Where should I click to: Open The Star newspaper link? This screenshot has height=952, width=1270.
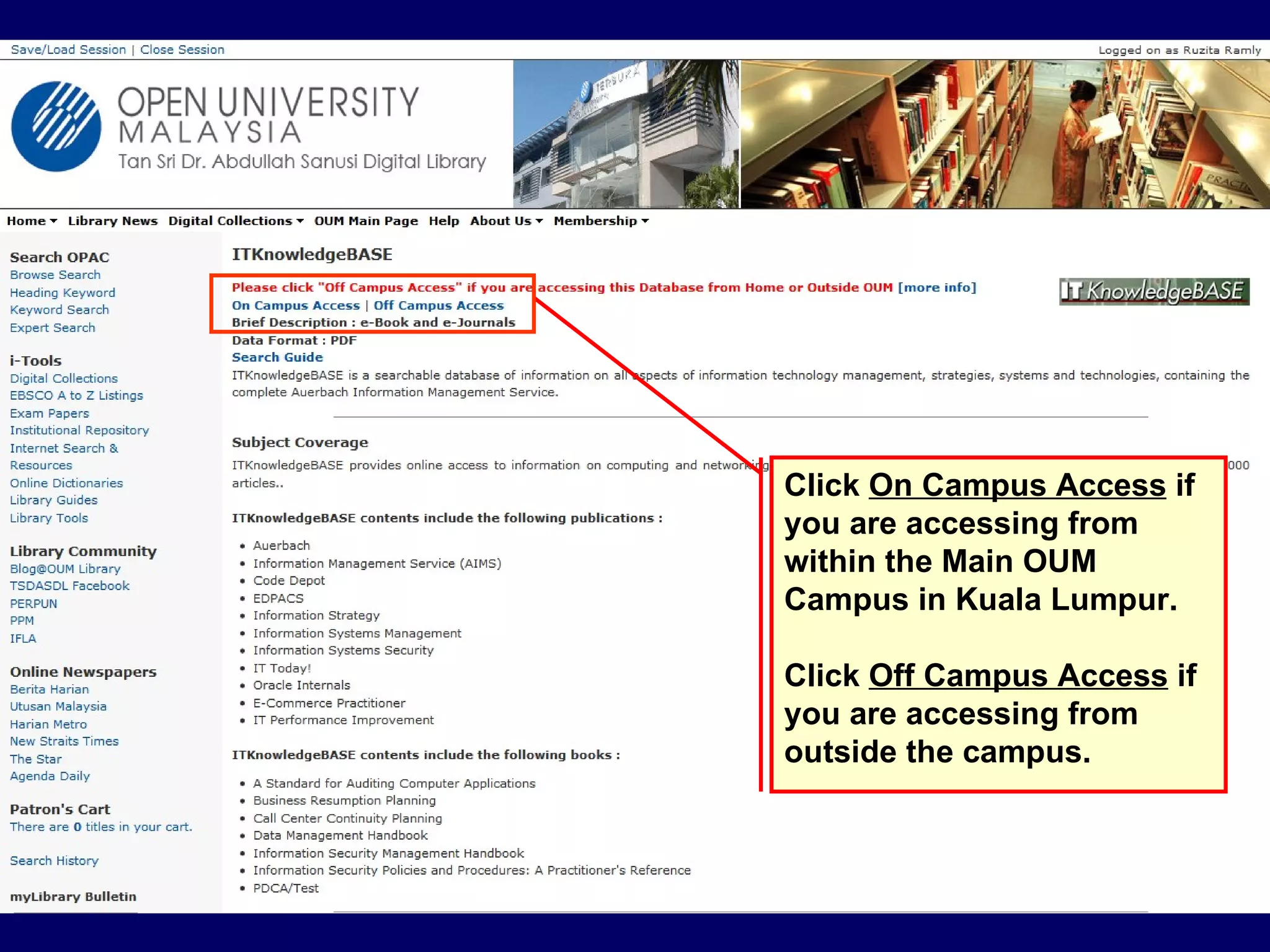36,759
